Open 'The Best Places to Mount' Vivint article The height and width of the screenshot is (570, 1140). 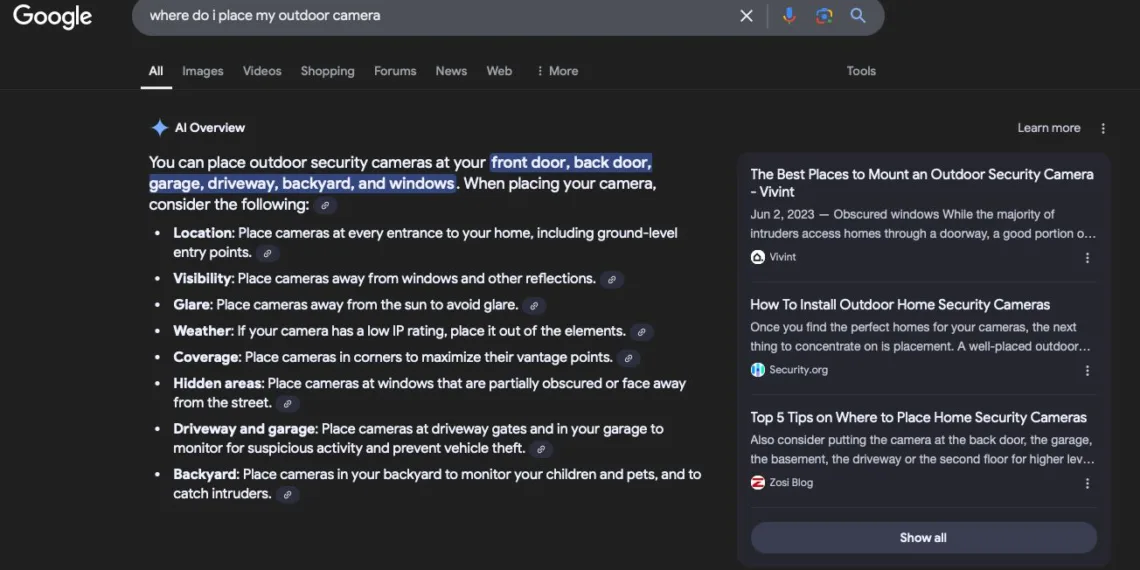[x=922, y=183]
